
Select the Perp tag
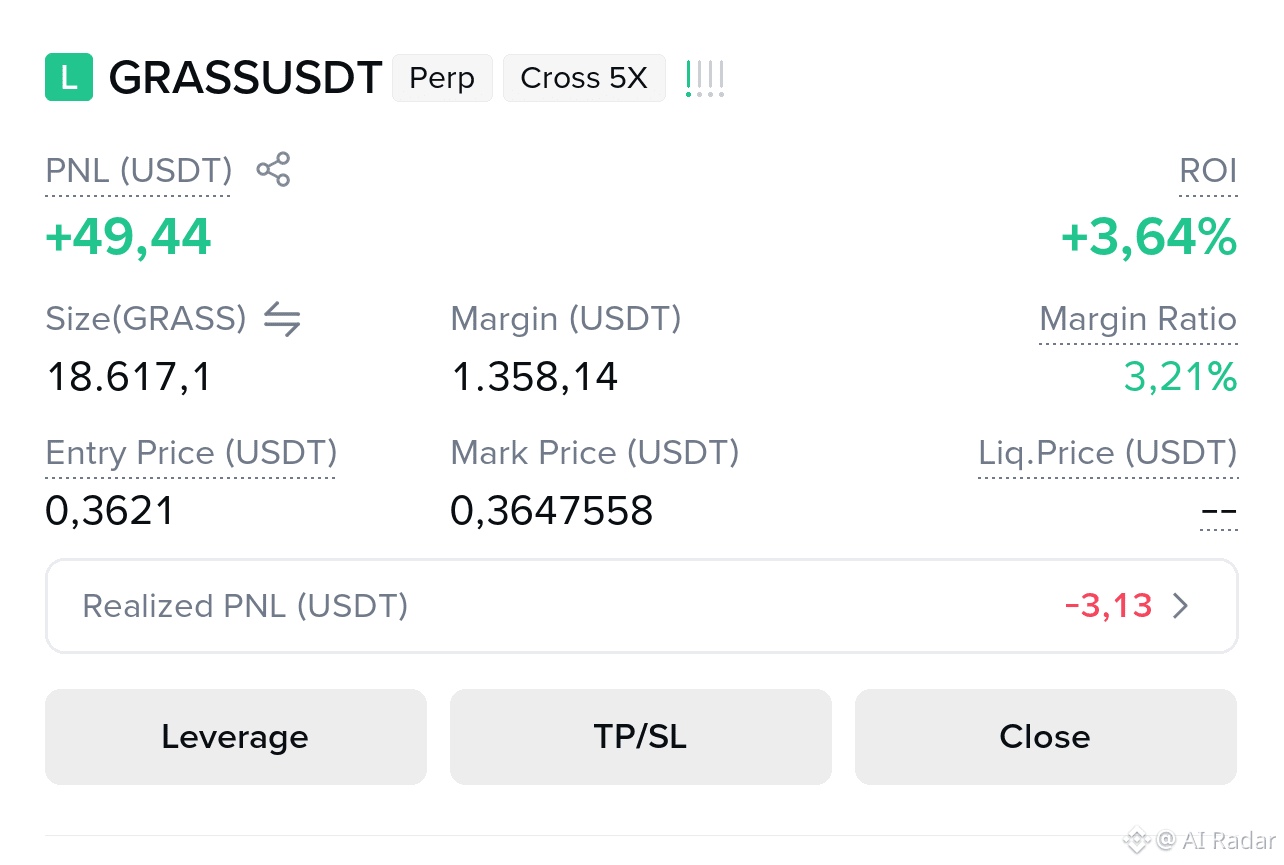[442, 78]
